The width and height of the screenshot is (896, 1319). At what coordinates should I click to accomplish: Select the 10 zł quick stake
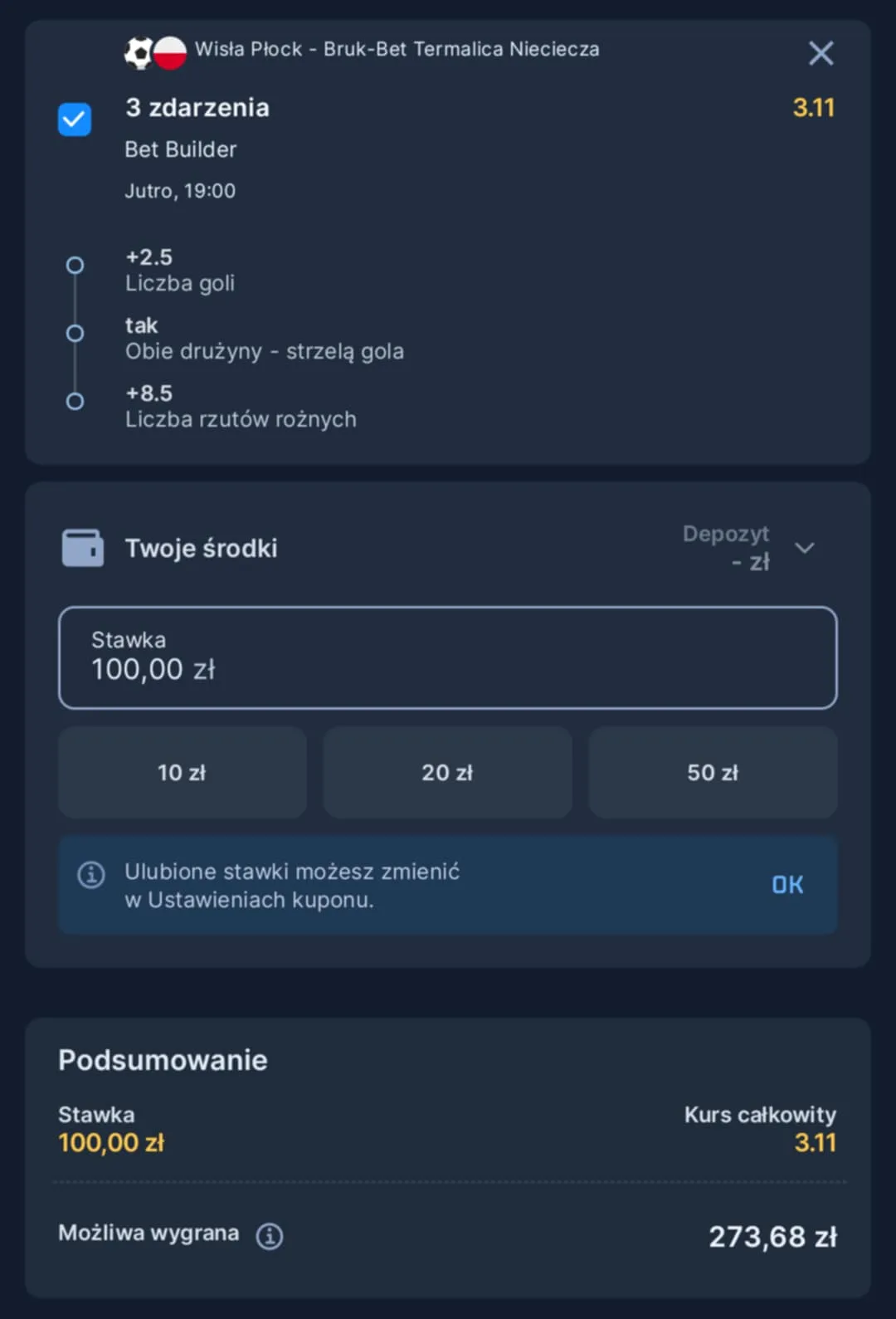[182, 773]
